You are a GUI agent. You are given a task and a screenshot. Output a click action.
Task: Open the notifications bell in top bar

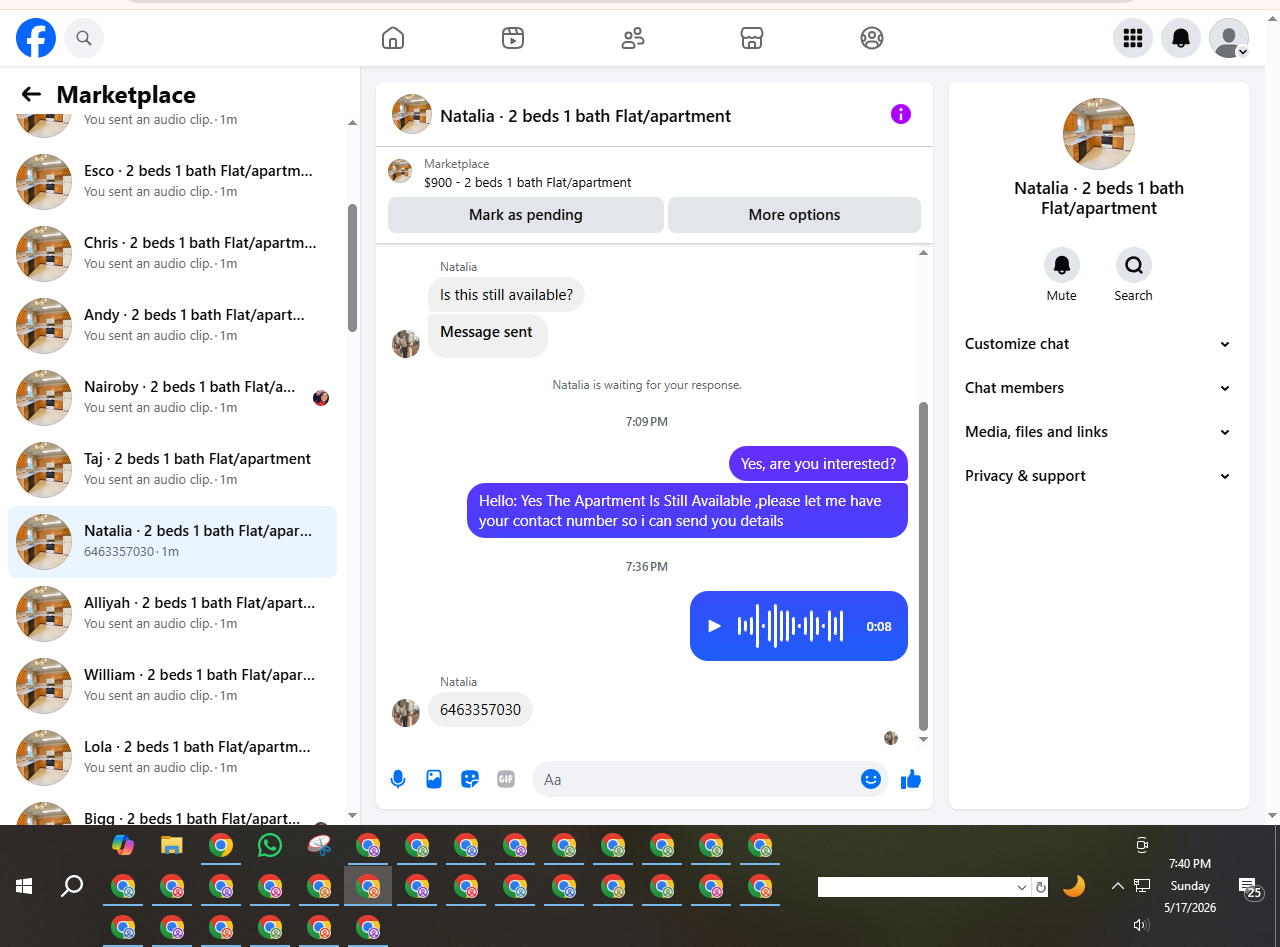pos(1181,38)
